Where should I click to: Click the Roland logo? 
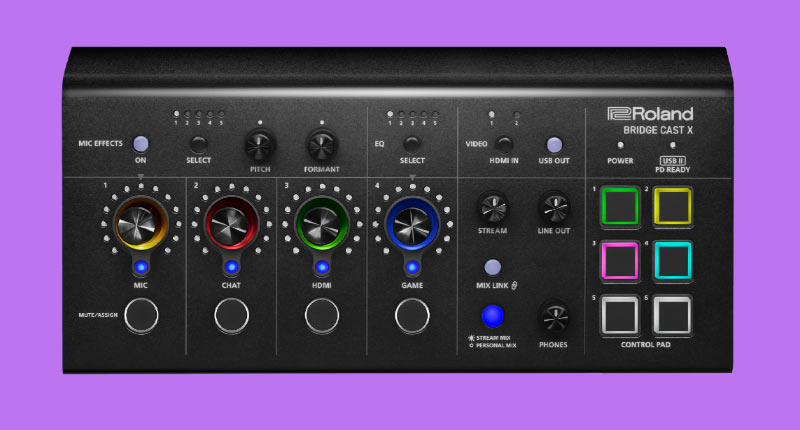pyautogui.click(x=650, y=114)
